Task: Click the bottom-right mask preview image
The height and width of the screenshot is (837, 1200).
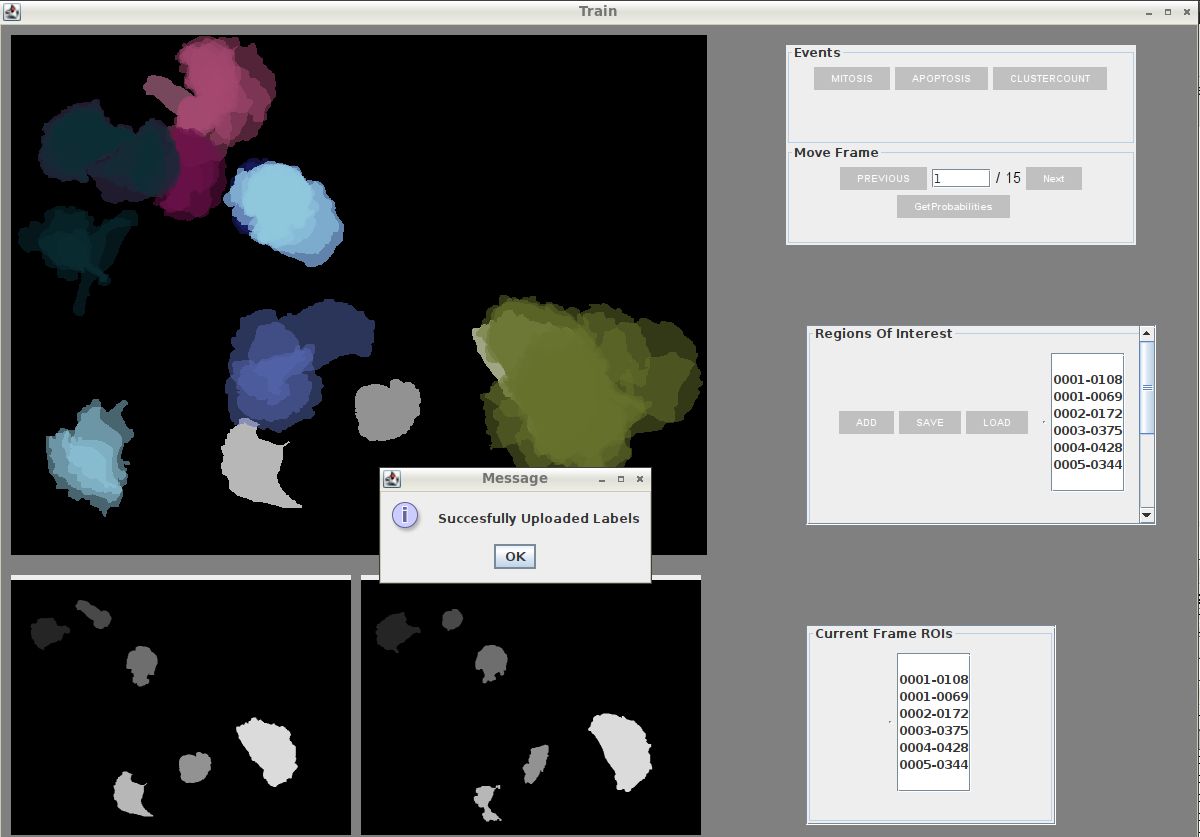Action: click(531, 705)
